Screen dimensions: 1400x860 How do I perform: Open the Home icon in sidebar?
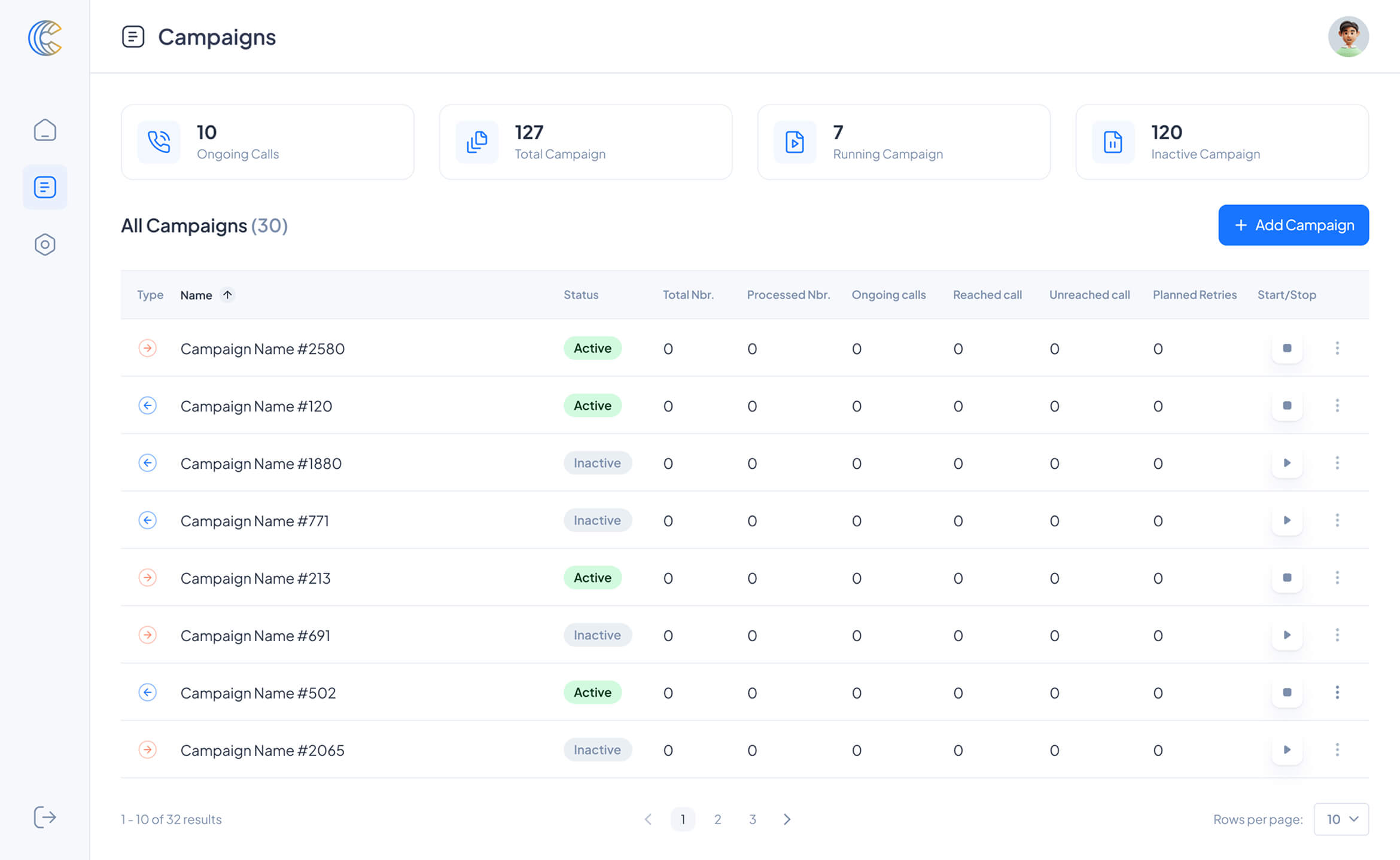pyautogui.click(x=45, y=130)
